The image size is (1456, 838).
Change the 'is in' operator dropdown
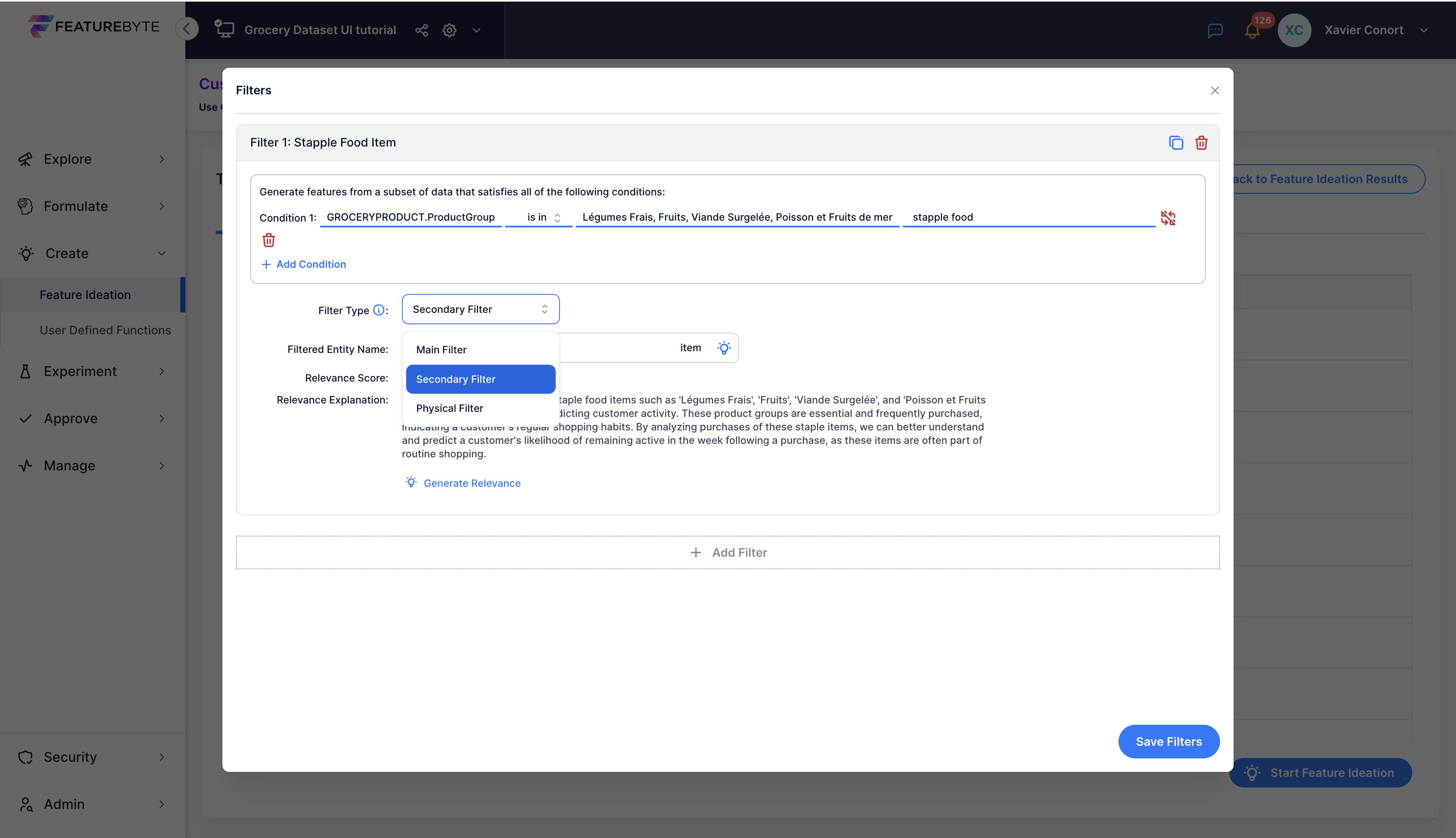[538, 218]
